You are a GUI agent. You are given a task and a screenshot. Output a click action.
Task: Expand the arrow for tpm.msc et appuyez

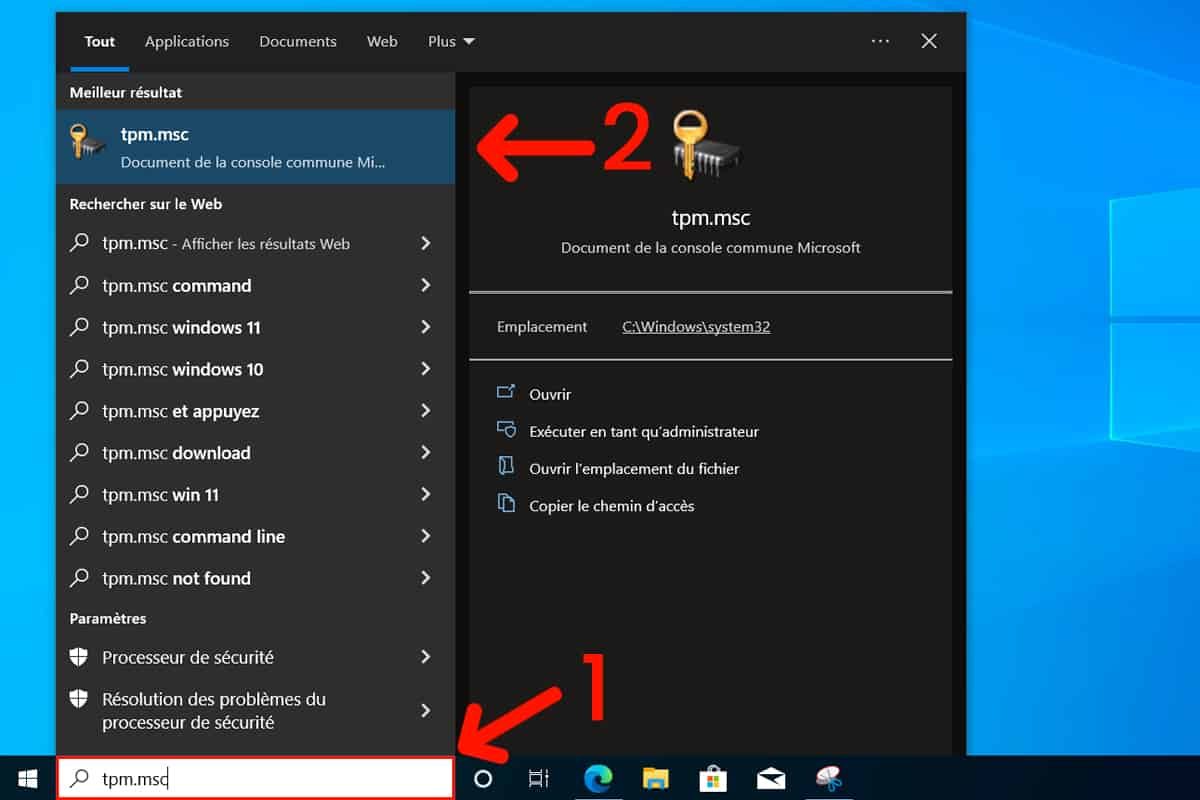coord(426,411)
